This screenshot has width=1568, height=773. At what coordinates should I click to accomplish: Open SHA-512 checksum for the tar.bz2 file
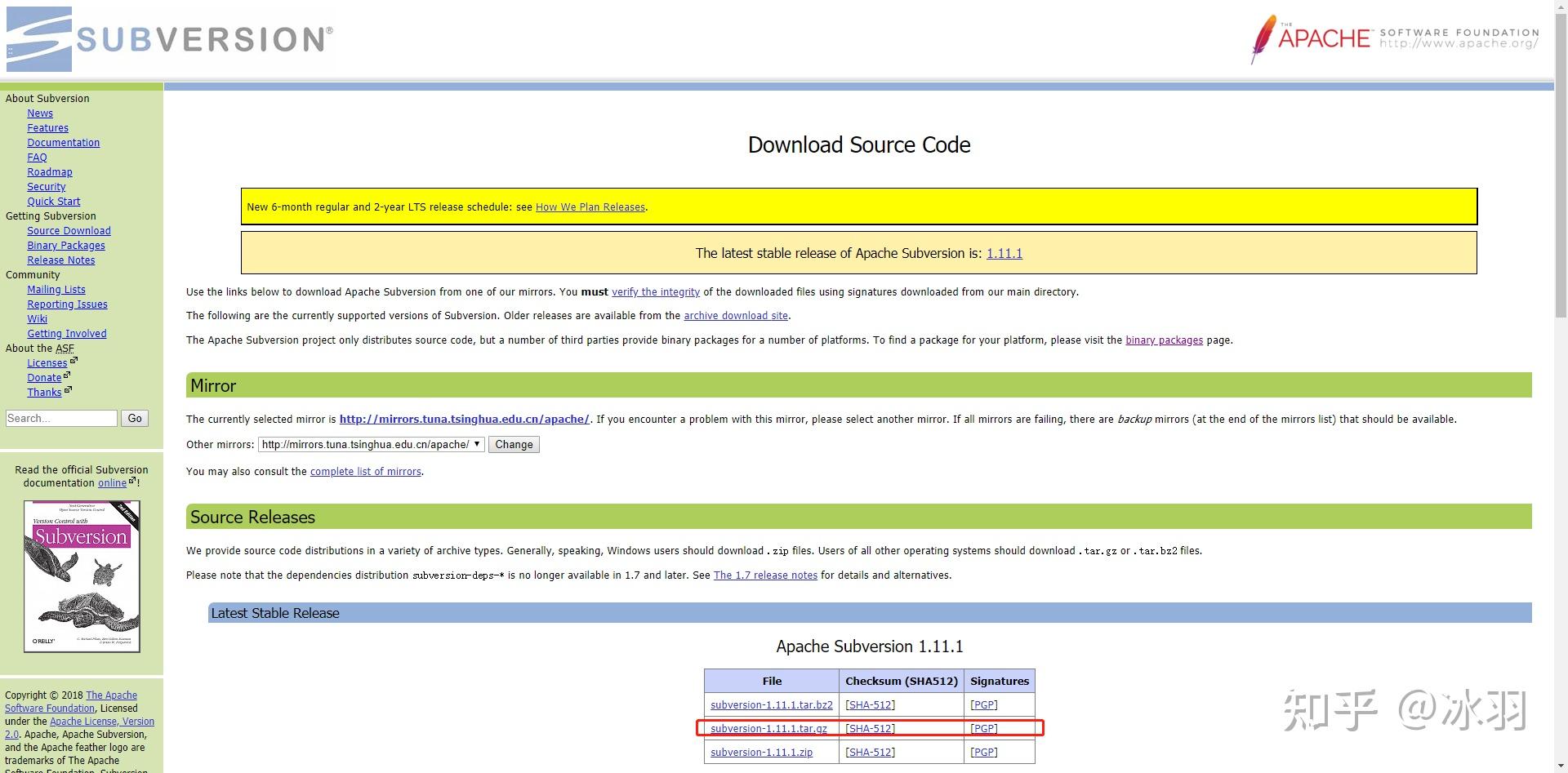point(871,705)
